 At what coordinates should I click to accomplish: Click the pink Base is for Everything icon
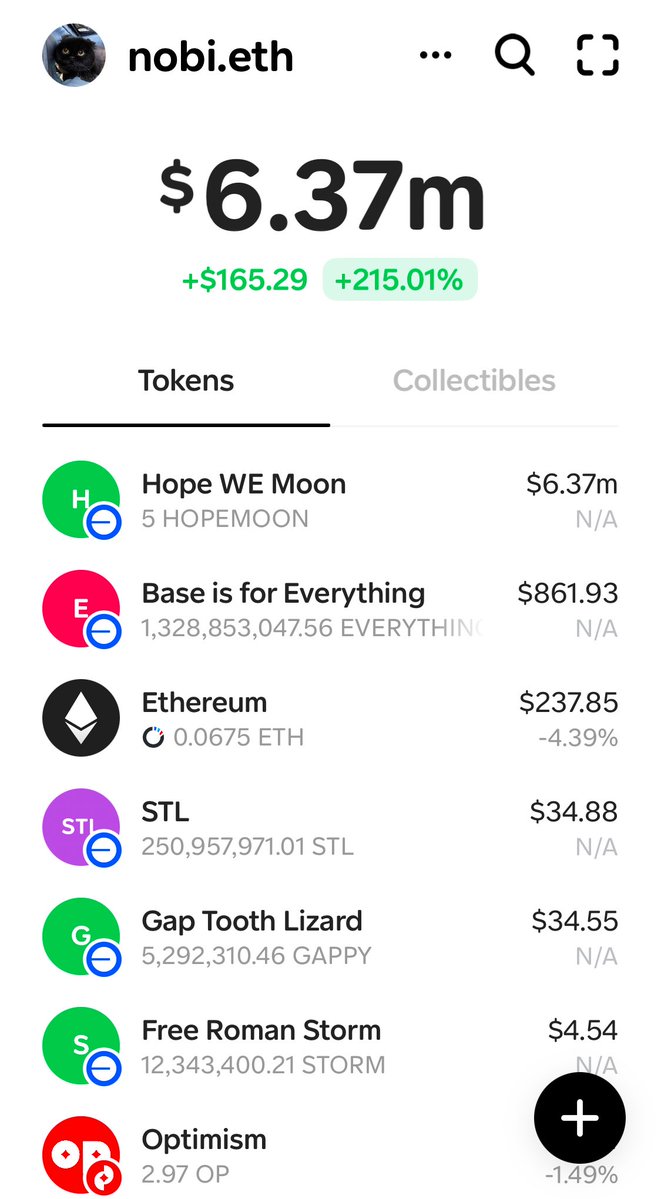pyautogui.click(x=81, y=609)
